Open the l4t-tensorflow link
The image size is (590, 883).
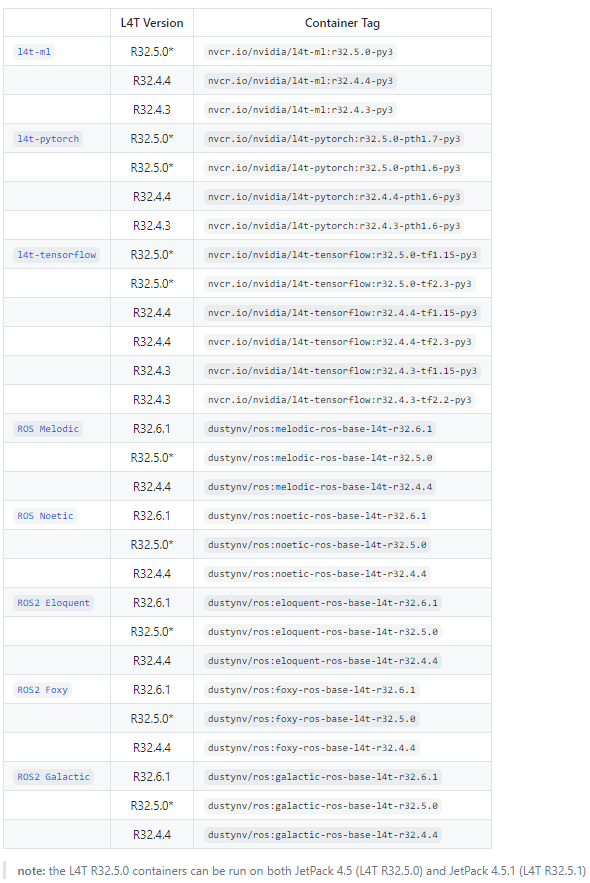(x=56, y=255)
